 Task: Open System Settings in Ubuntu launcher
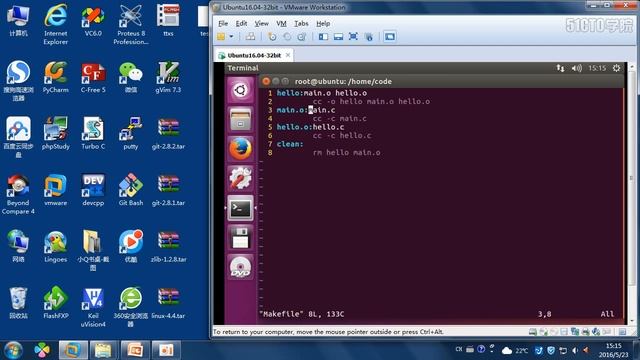click(x=240, y=178)
